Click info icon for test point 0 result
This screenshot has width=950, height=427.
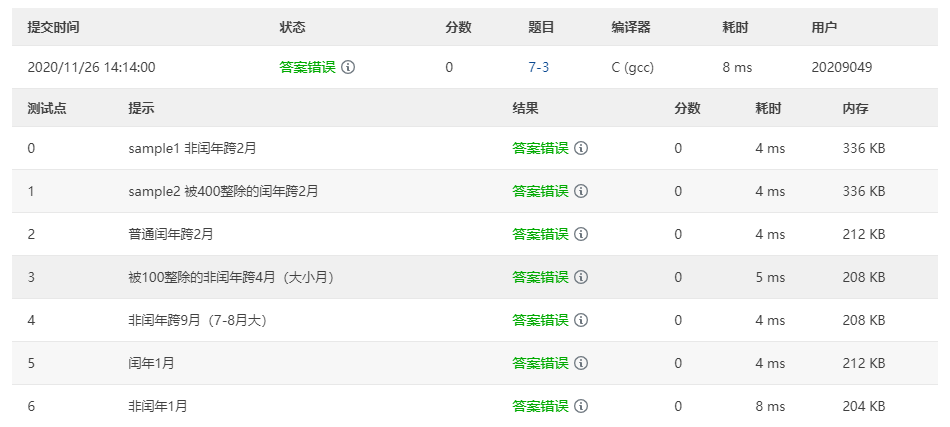coord(581,148)
